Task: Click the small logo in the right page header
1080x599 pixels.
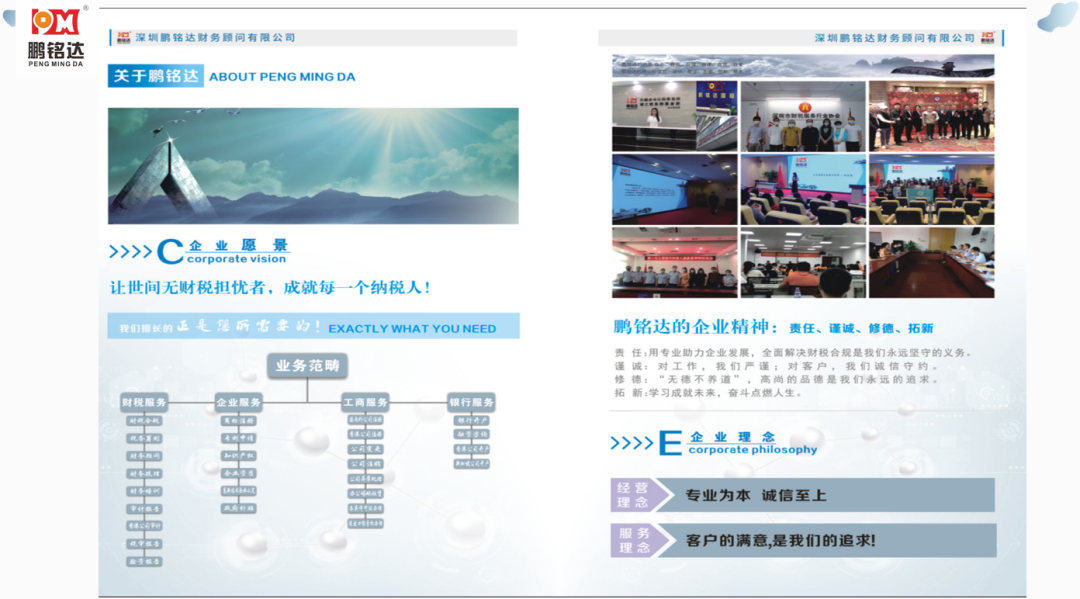Action: pos(988,37)
